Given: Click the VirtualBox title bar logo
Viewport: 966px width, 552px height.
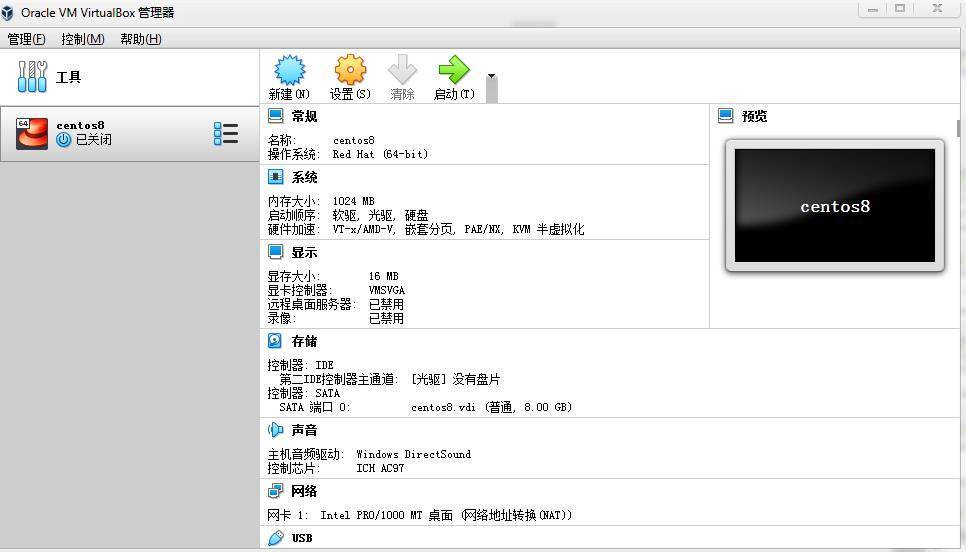Looking at the screenshot, I should (x=7, y=12).
